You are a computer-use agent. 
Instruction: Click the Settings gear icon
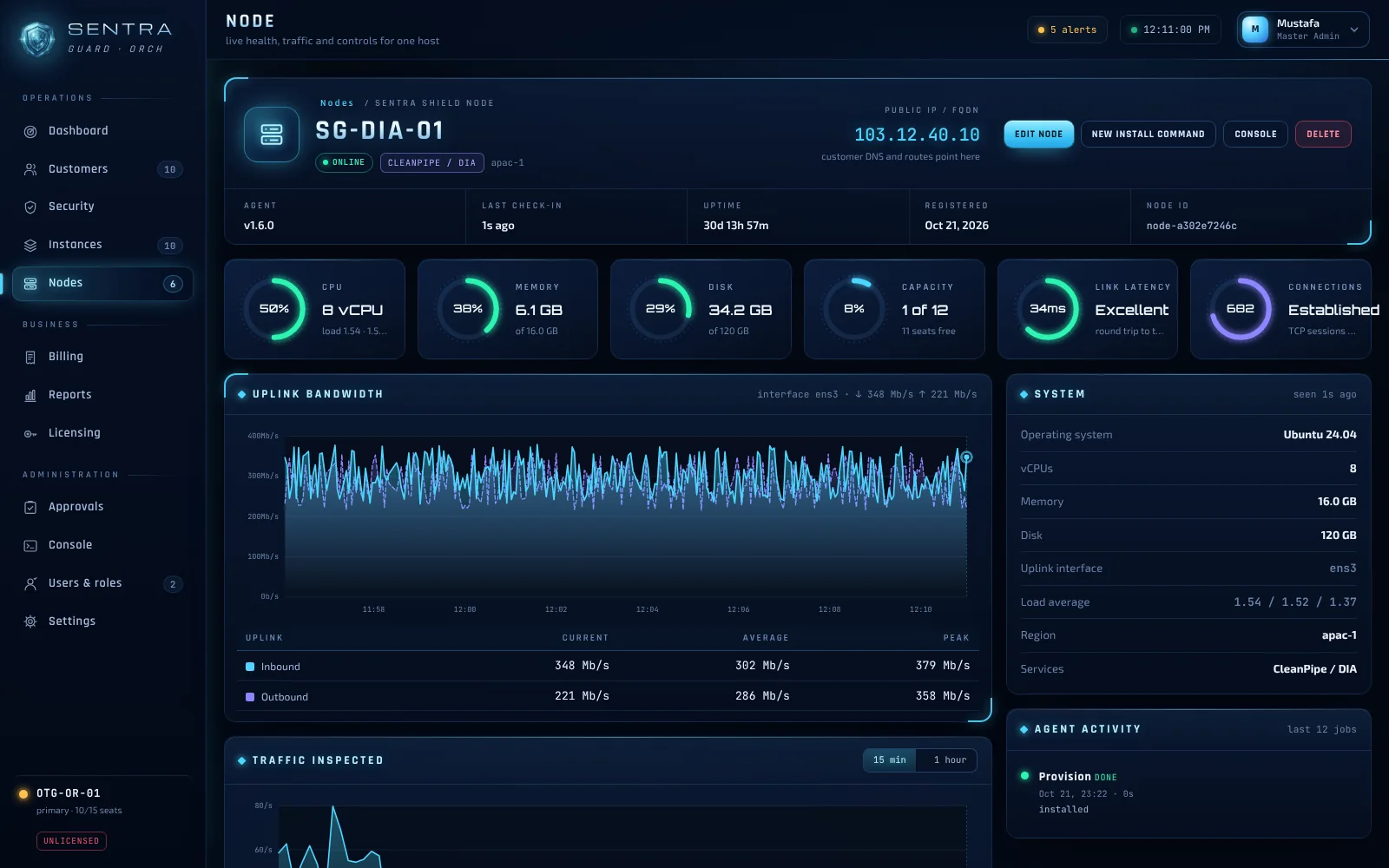pyautogui.click(x=30, y=622)
